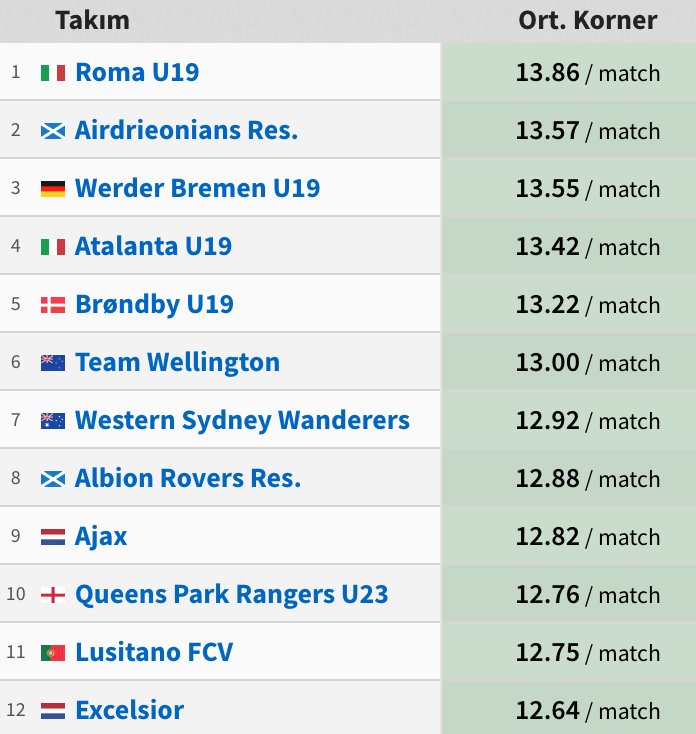Go to Team Wellington page

[178, 362]
